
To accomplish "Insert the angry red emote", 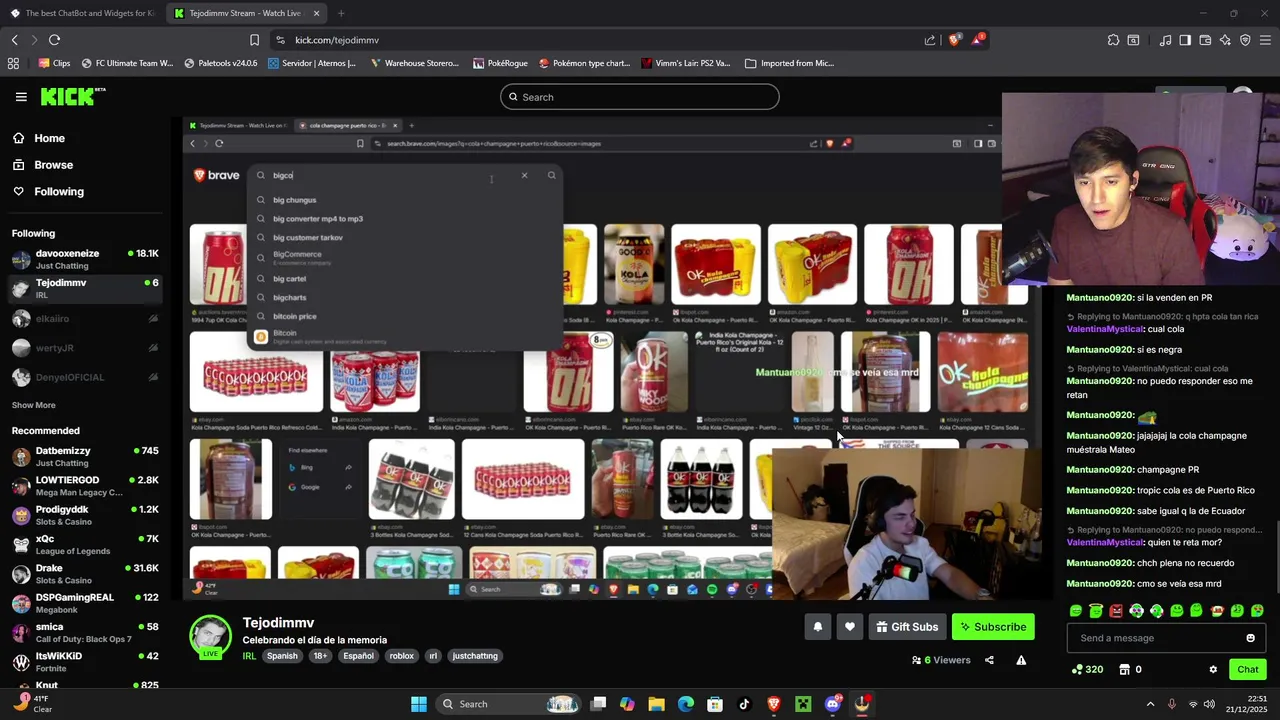I will point(1116,611).
